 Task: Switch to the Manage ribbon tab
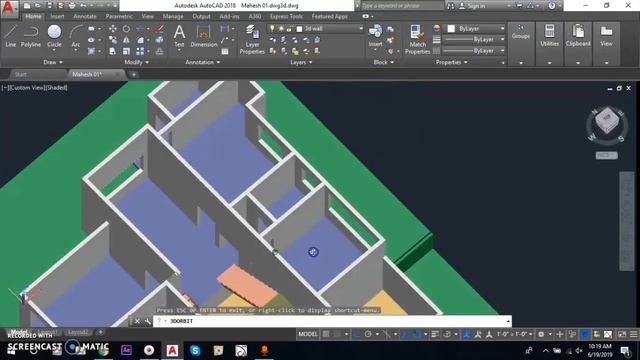[173, 16]
